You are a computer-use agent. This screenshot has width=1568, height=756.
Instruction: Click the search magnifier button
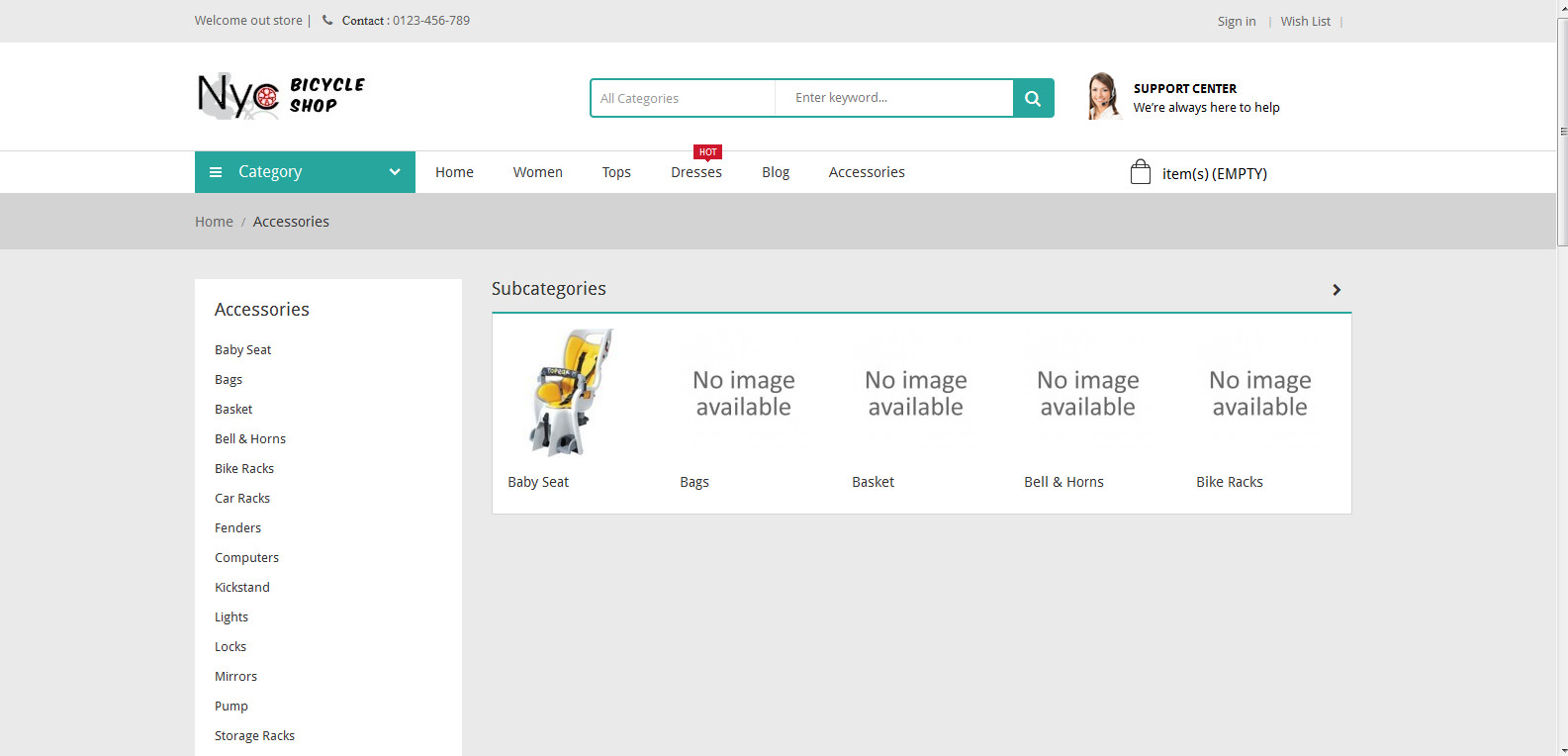[1033, 98]
